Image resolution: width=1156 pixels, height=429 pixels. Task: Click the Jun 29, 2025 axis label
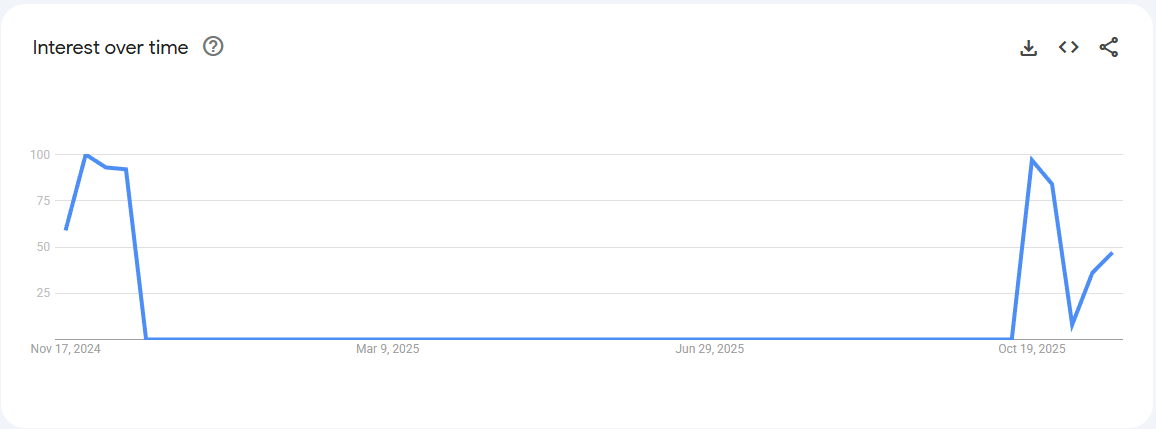pyautogui.click(x=710, y=349)
